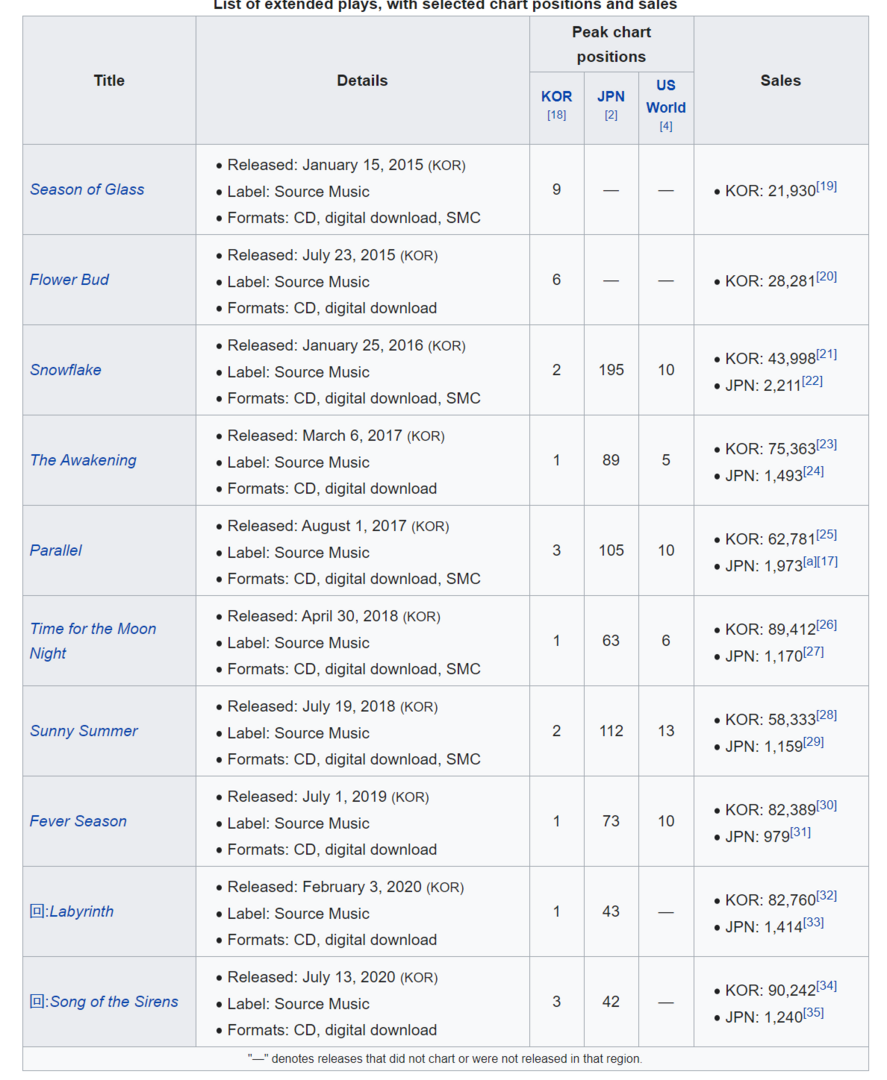Select text 'Released: January 15, 2015'
This screenshot has height=1080, width=887.
tap(325, 165)
